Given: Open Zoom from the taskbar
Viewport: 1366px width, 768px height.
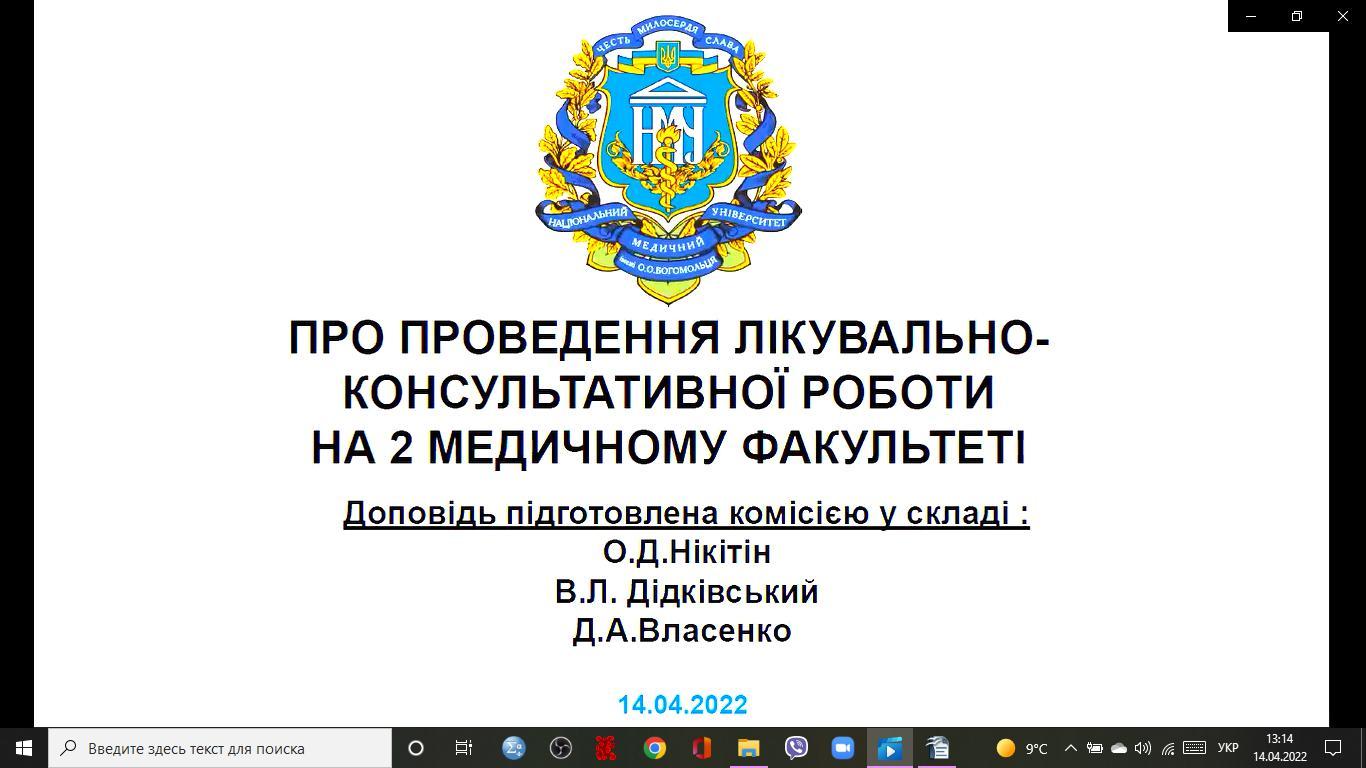Looking at the screenshot, I should click(842, 748).
